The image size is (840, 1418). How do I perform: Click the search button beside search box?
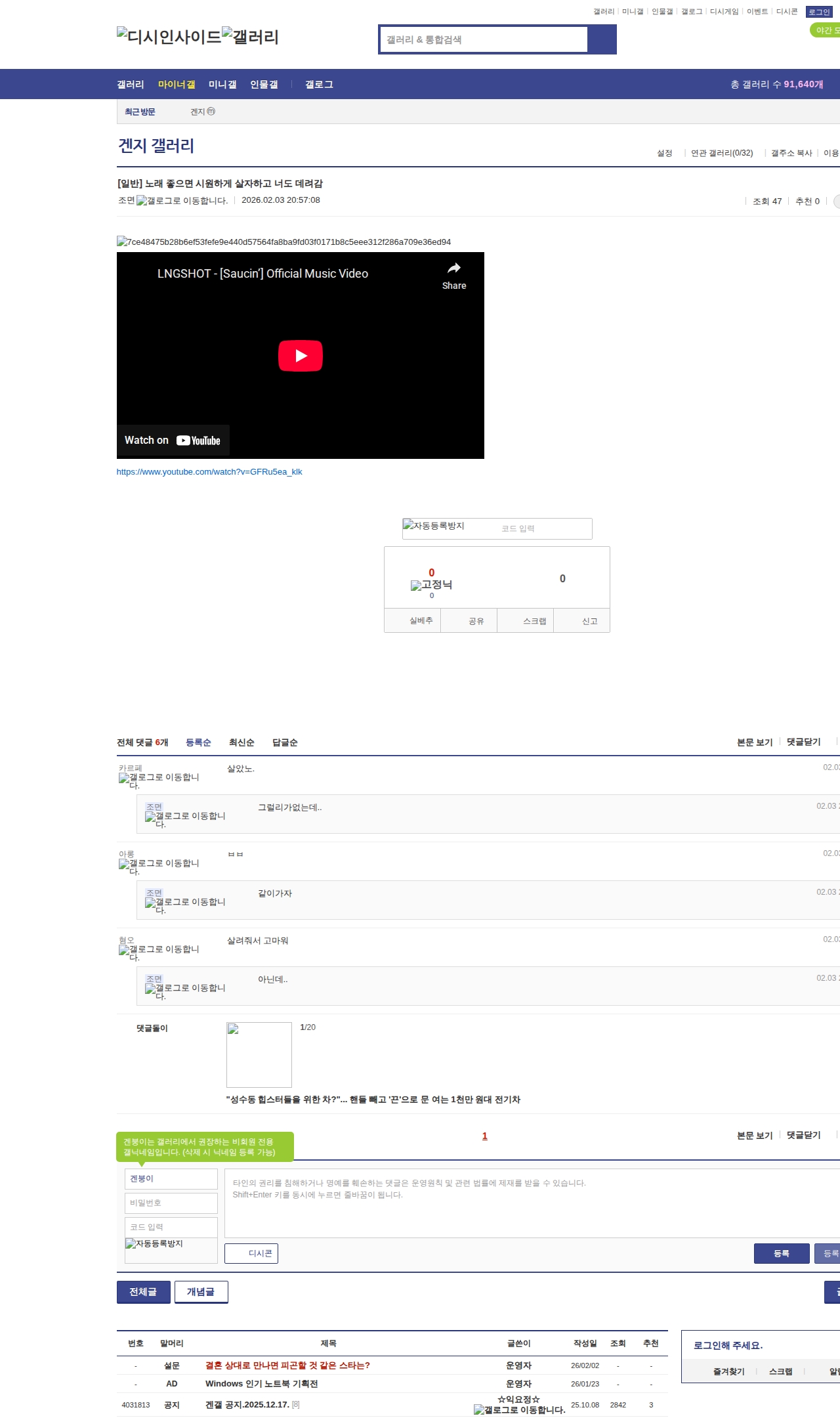pos(602,39)
